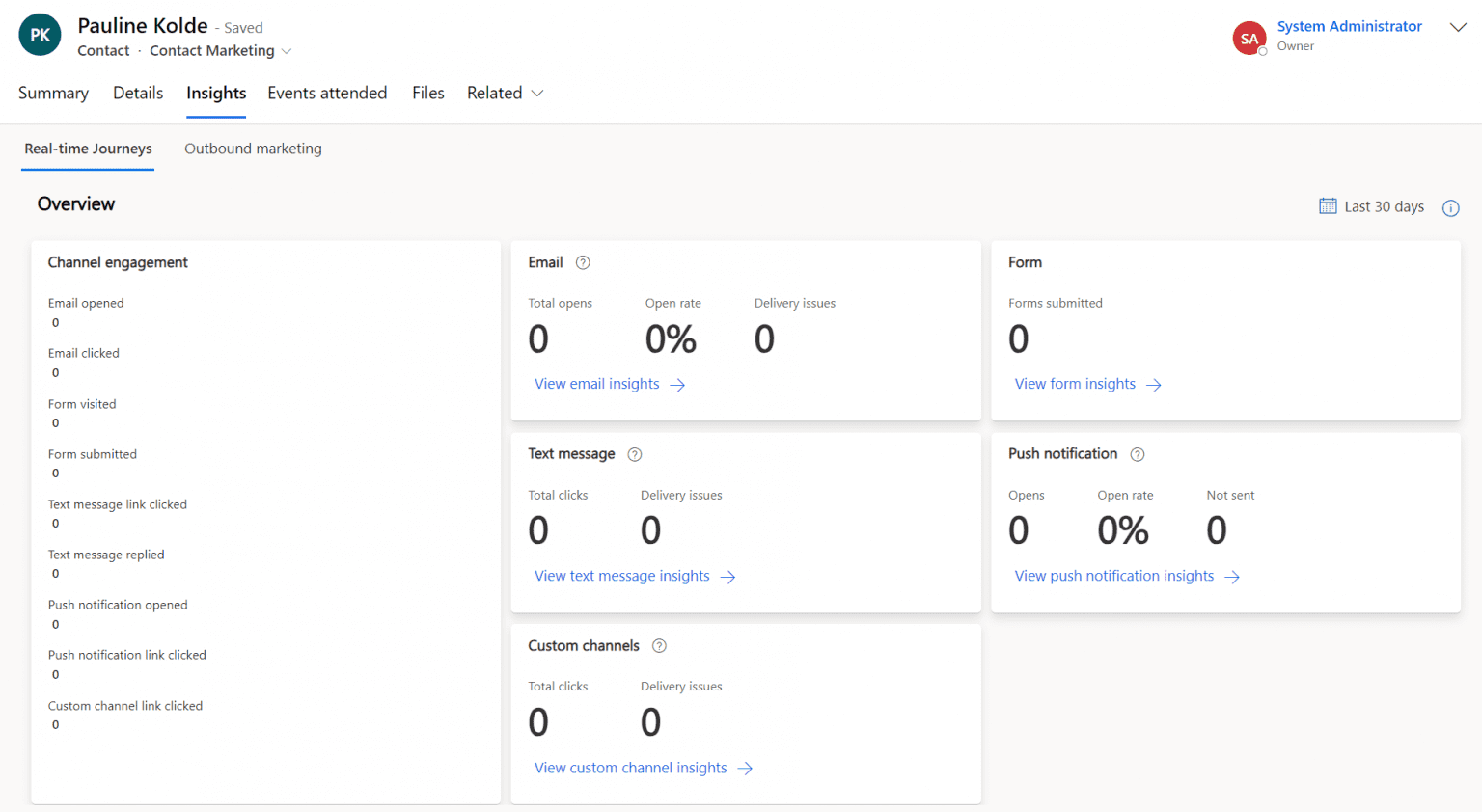Click View push notification insights
This screenshot has height=812, width=1482.
pyautogui.click(x=1113, y=576)
